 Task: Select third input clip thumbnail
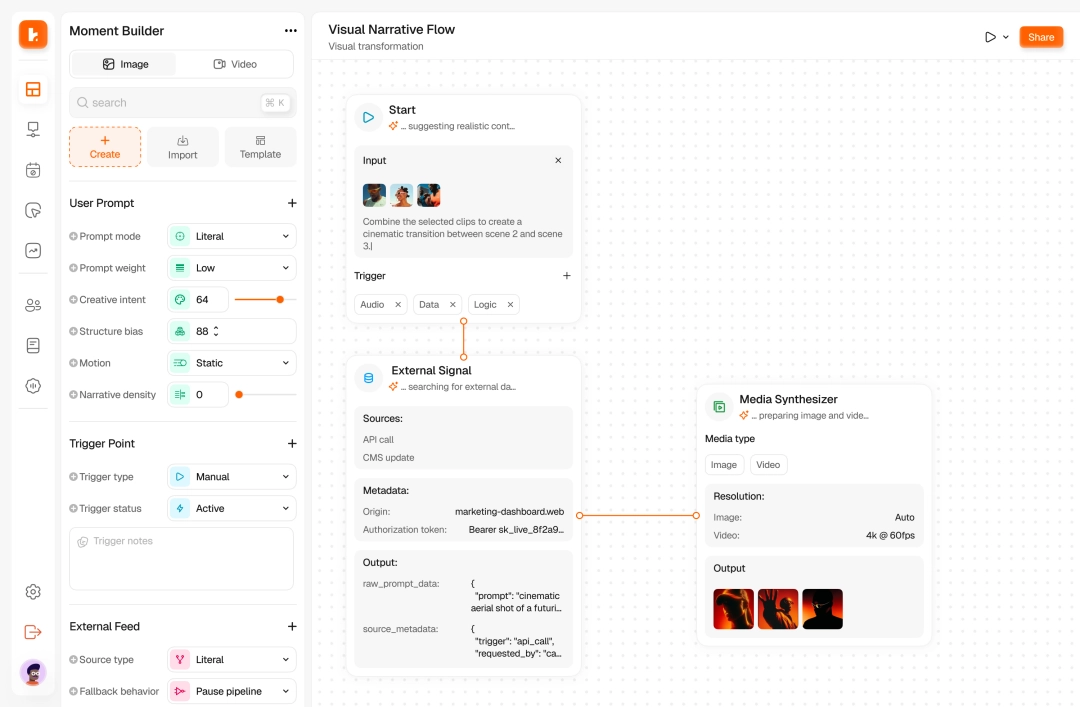pos(428,195)
